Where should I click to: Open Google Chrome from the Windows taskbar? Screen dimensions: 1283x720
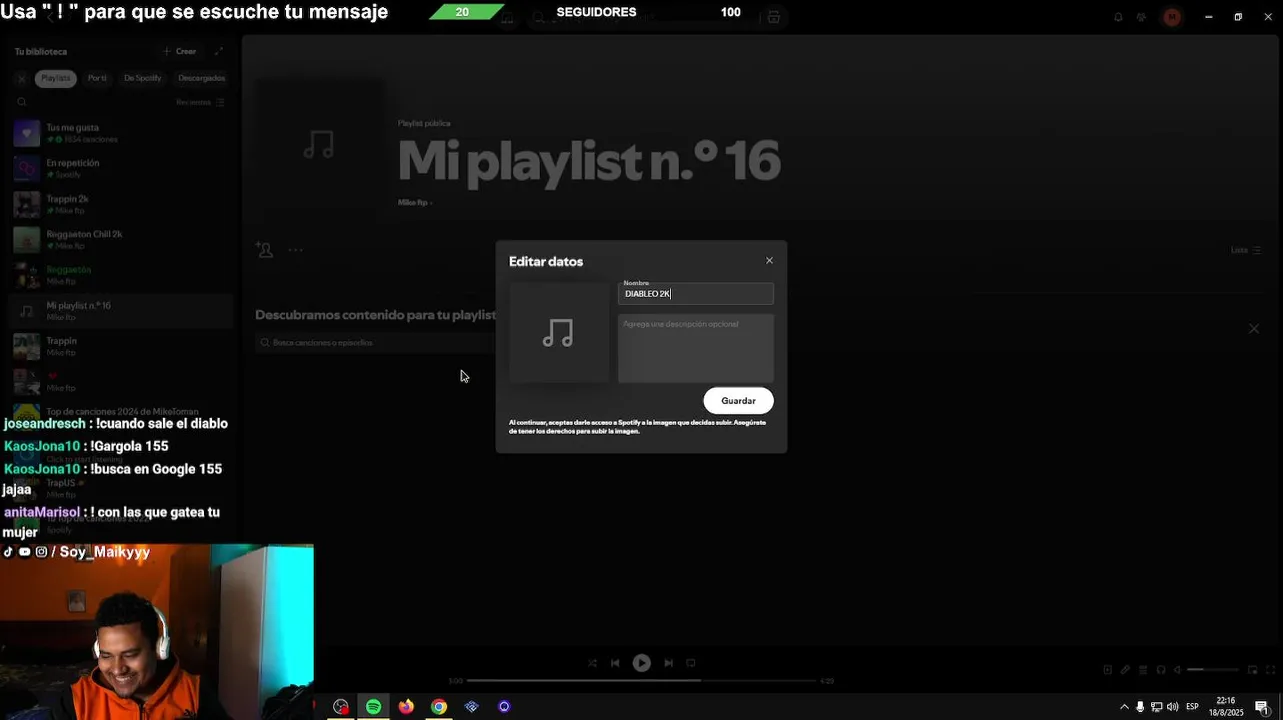point(439,706)
